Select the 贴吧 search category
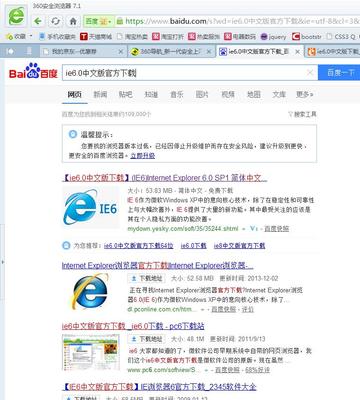 126,94
